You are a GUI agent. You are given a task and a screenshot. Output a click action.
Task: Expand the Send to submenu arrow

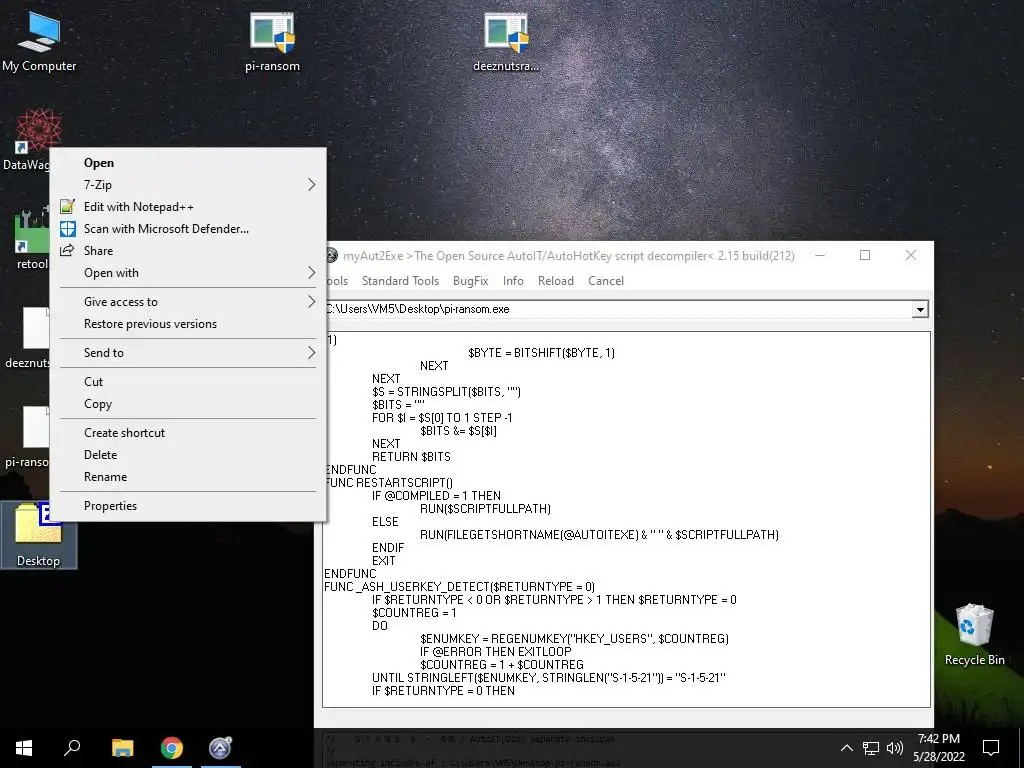pyautogui.click(x=311, y=353)
